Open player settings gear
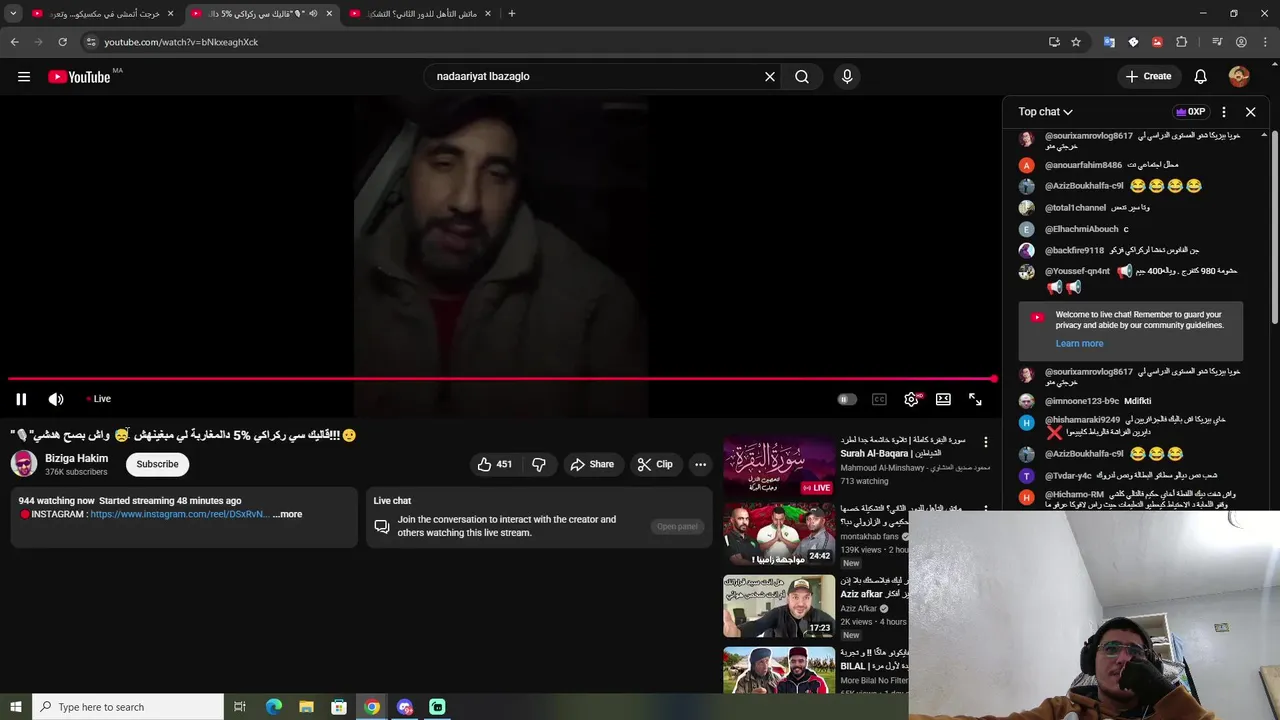Screen dimensions: 1280x720 pyautogui.click(x=911, y=399)
